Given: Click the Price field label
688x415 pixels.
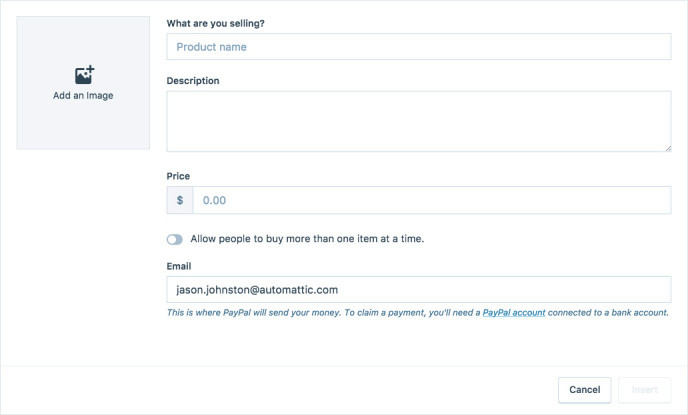Looking at the screenshot, I should tap(178, 175).
